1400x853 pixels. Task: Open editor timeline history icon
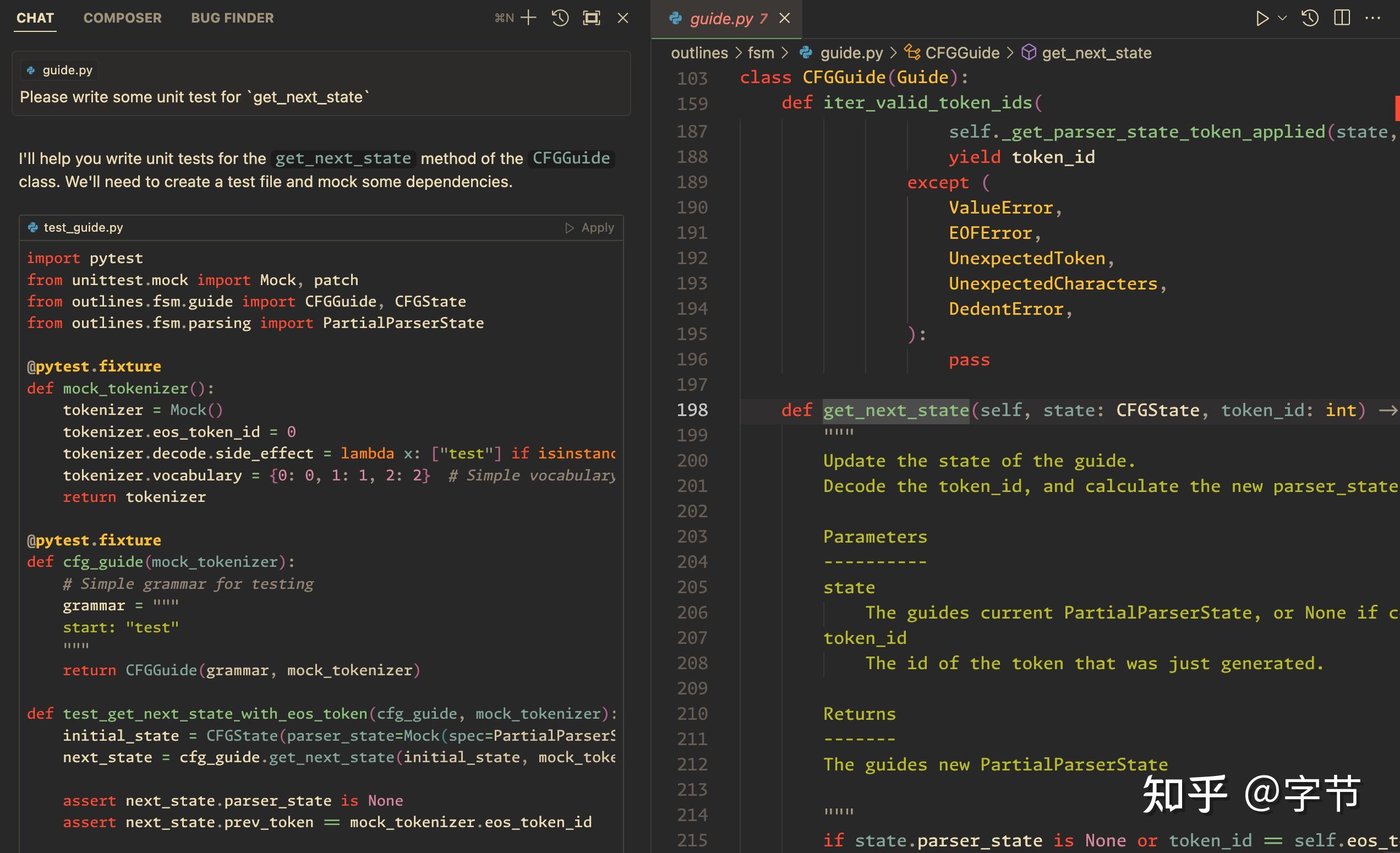click(1310, 18)
